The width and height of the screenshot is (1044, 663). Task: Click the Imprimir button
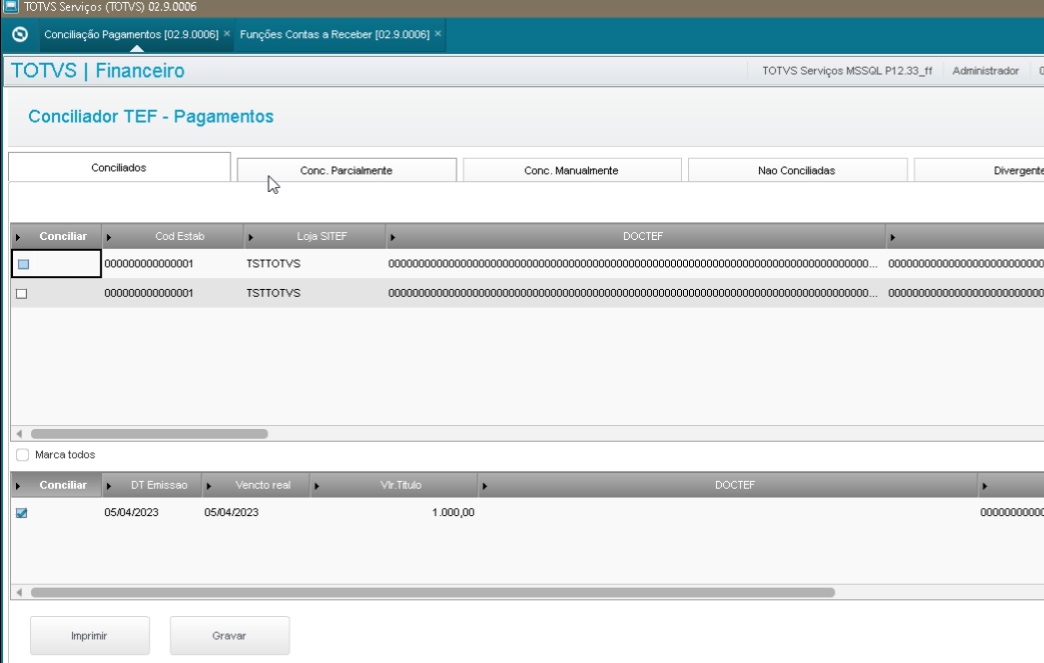coord(90,636)
